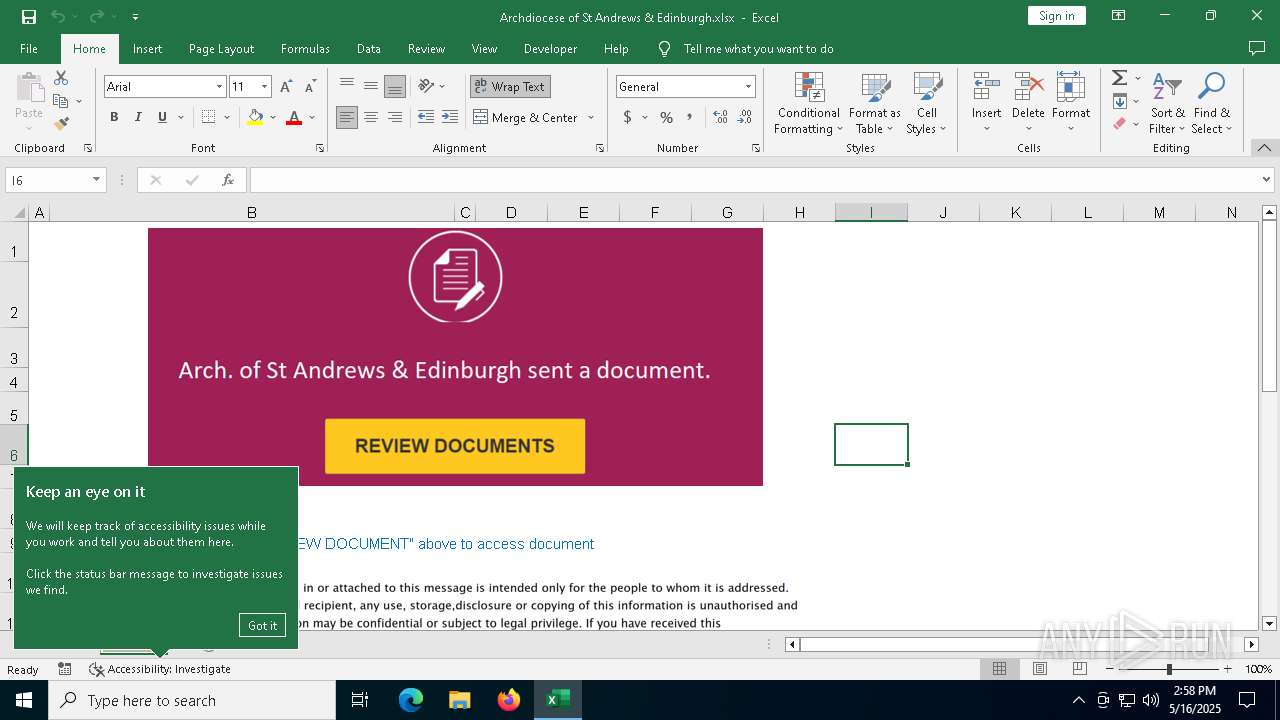The image size is (1280, 720).
Task: Collapse the ribbon with the chevron
Action: (x=1264, y=148)
